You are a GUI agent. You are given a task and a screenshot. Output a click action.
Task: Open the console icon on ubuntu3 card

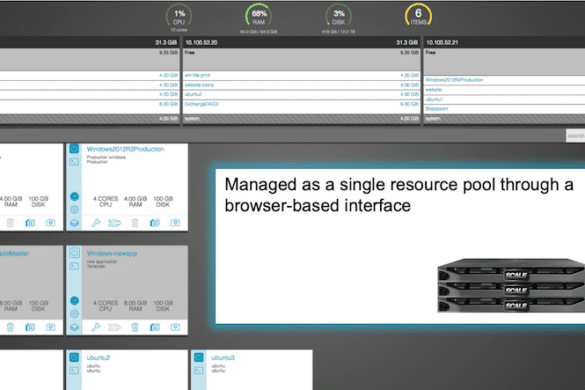(x=199, y=371)
